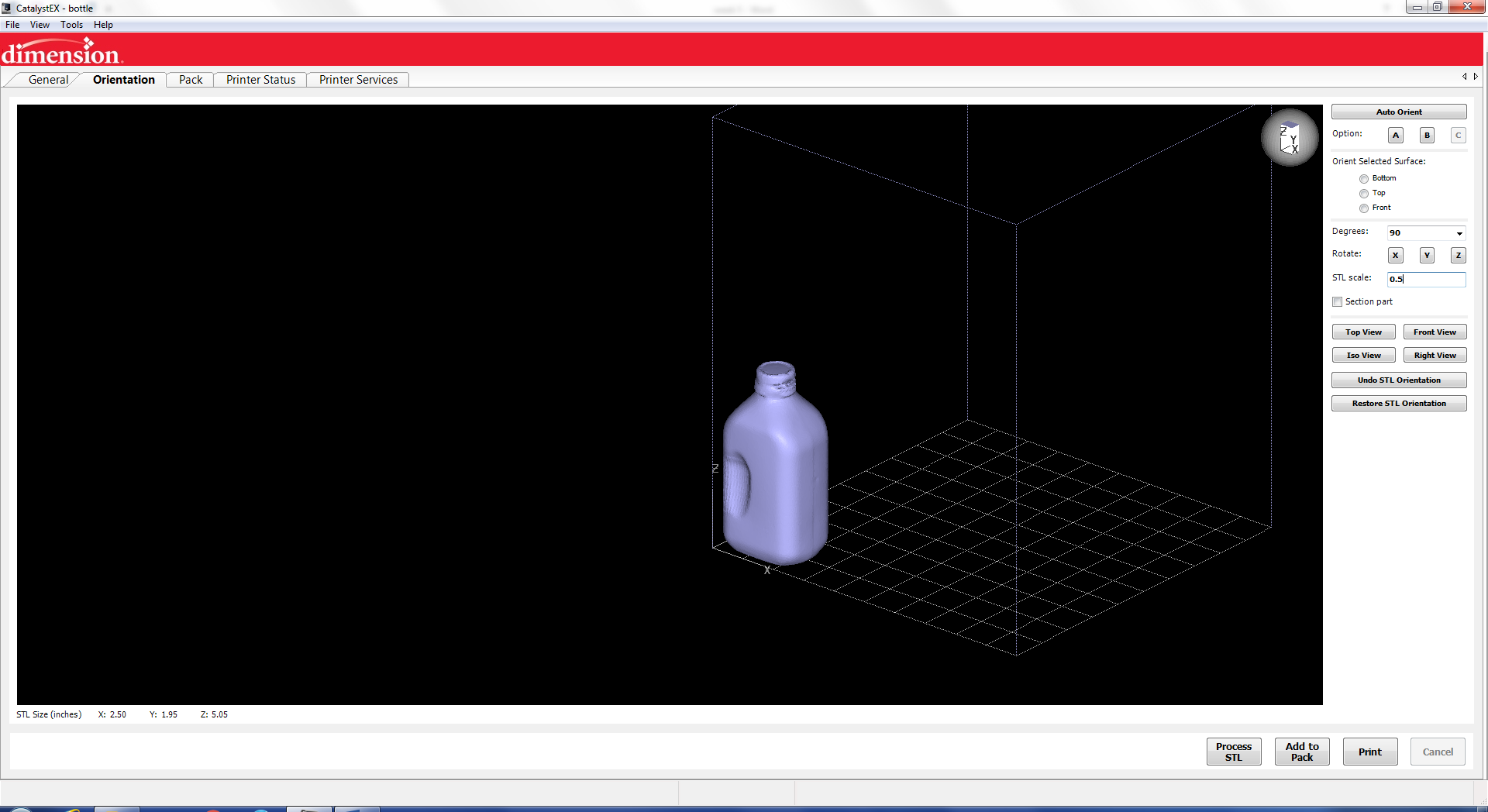This screenshot has height=812, width=1488.
Task: Rotate the model about the X axis
Action: coord(1396,256)
